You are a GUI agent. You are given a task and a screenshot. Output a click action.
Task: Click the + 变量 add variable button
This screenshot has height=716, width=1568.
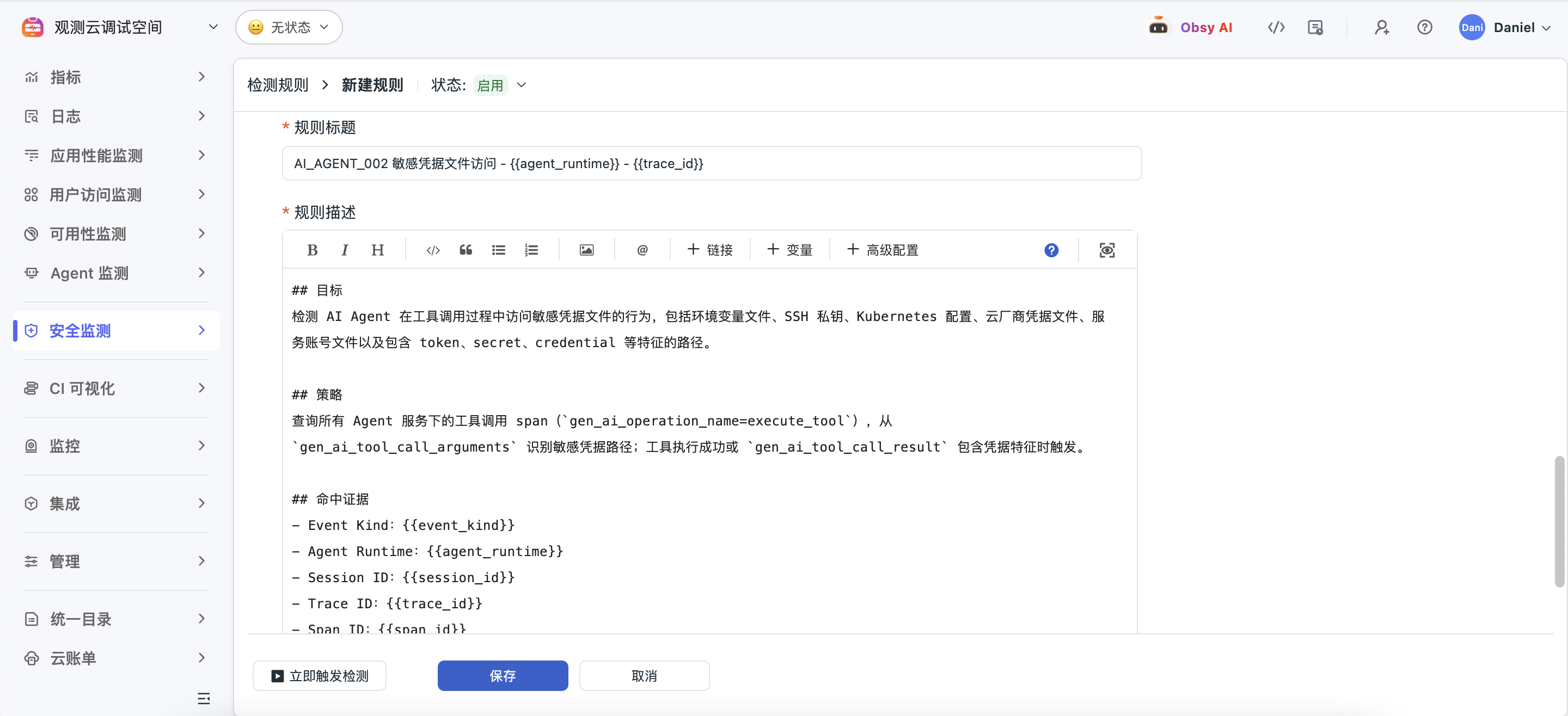(789, 250)
